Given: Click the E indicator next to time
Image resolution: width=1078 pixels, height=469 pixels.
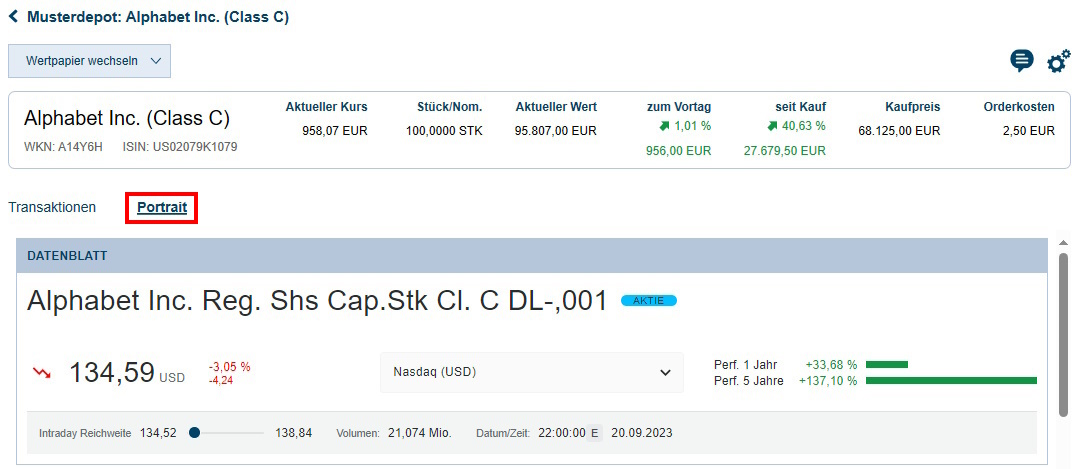Looking at the screenshot, I should tap(596, 433).
